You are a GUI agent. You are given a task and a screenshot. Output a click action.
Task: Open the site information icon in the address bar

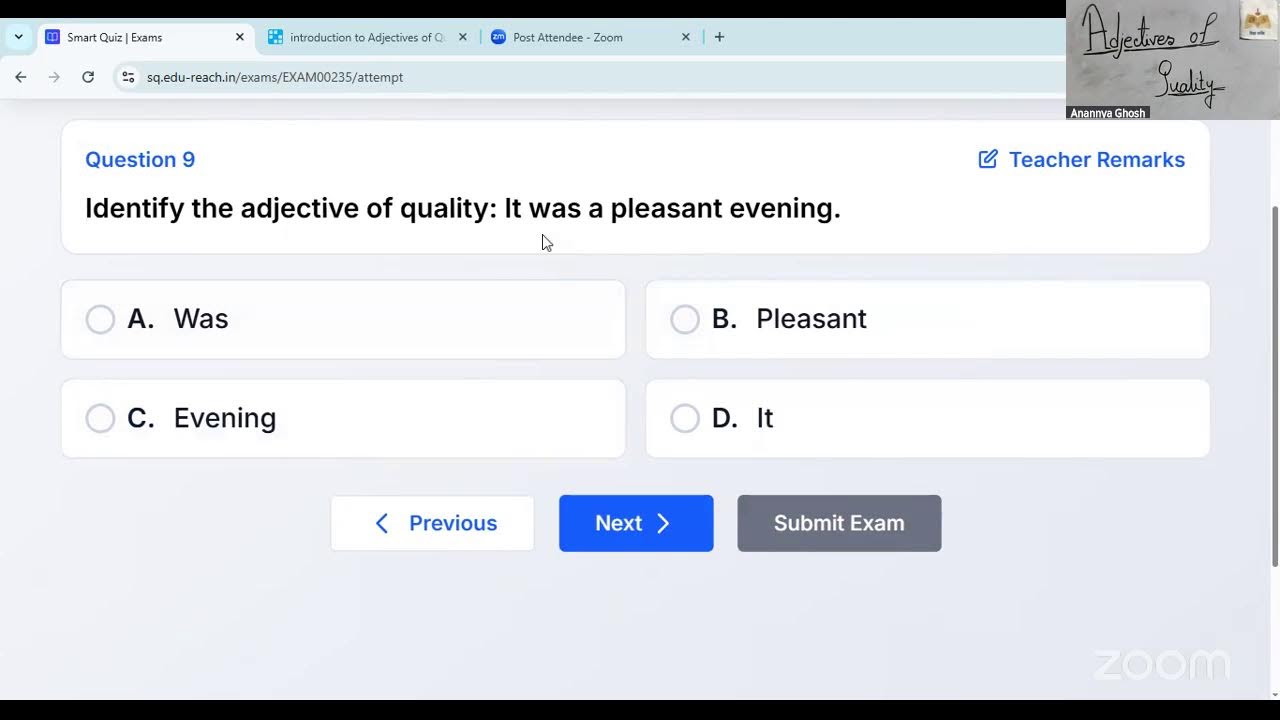pos(127,77)
